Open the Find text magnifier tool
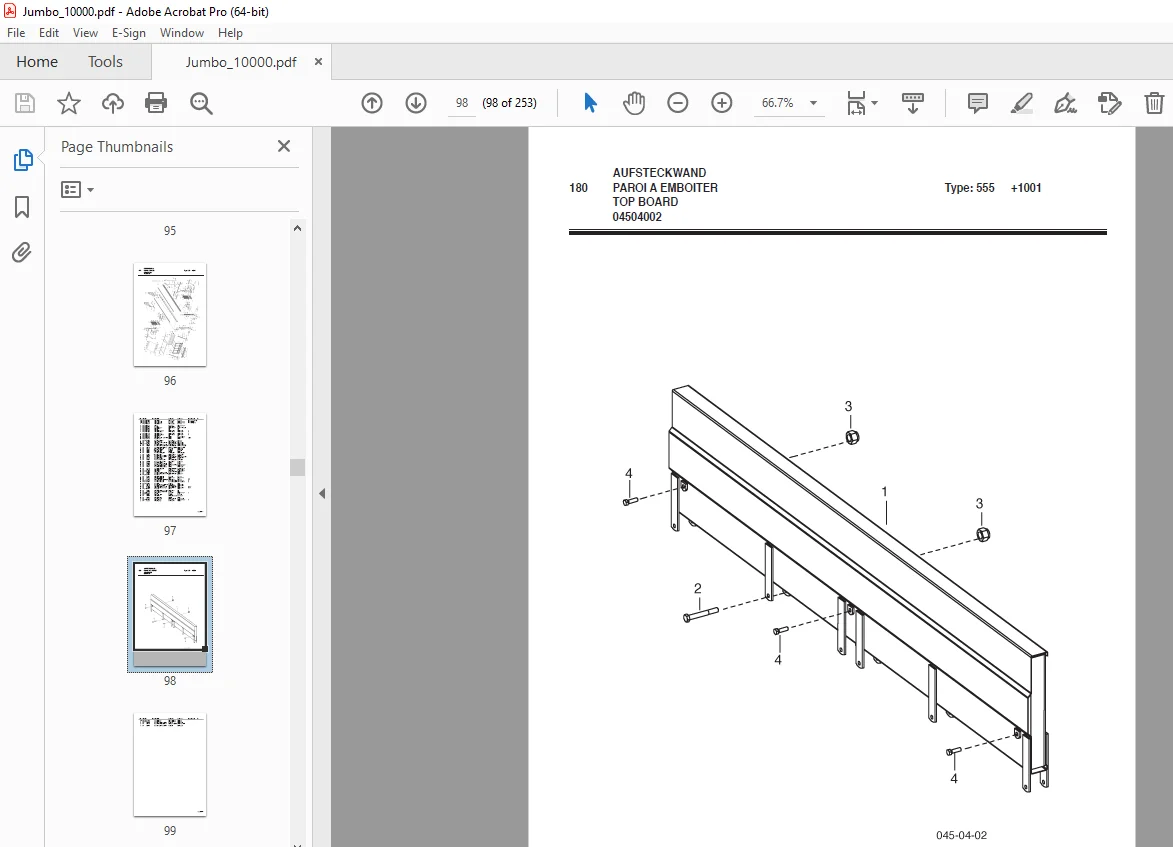 click(x=201, y=103)
